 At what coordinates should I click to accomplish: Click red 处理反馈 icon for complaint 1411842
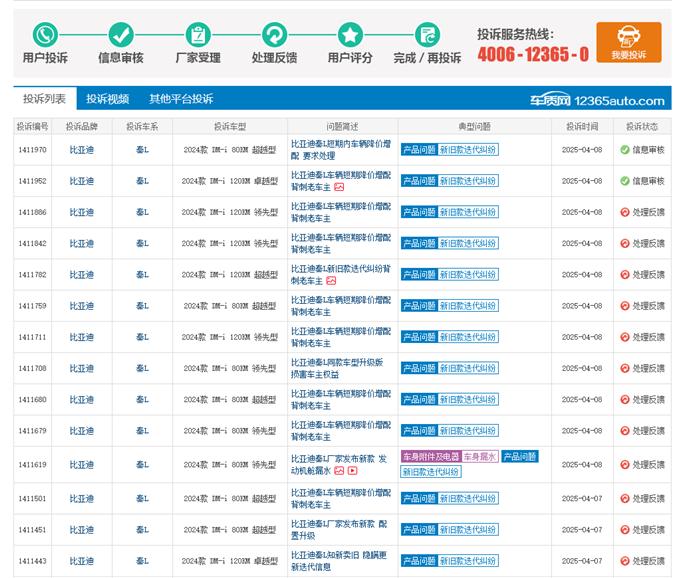click(625, 243)
